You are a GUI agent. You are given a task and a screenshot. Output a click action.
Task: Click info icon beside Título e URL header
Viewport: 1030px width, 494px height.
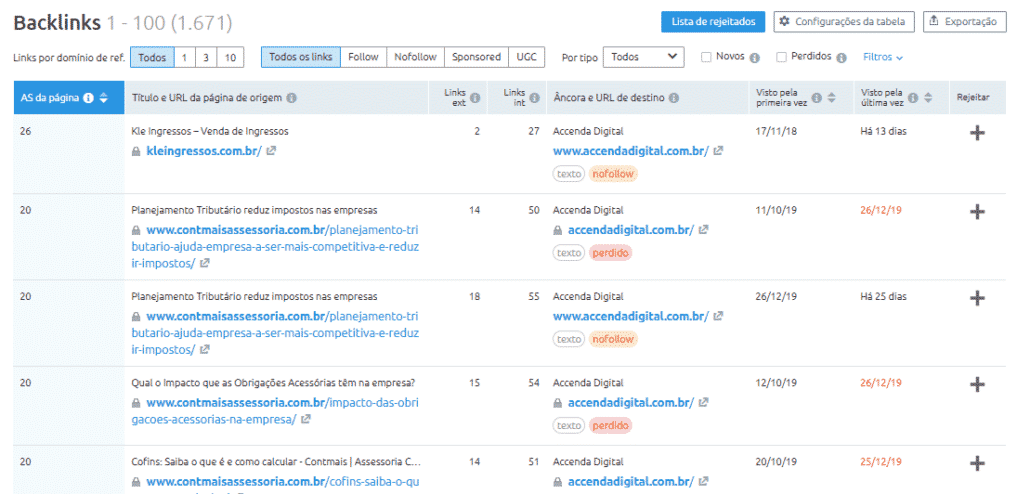tap(291, 98)
